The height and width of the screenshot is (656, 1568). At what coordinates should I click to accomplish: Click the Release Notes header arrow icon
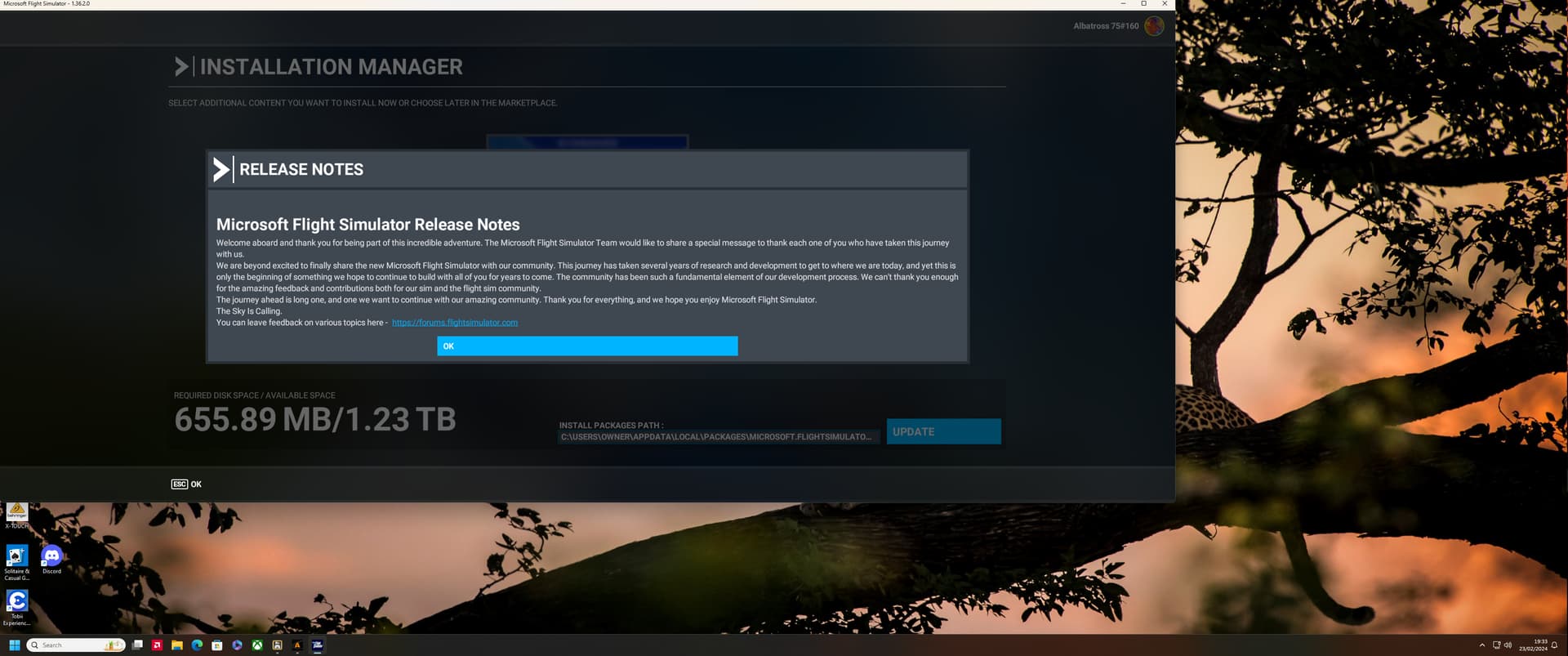point(220,170)
